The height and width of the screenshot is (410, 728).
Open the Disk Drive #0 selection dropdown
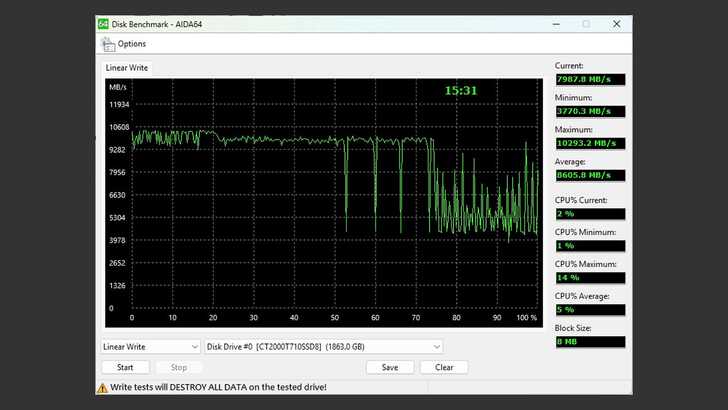click(323, 346)
